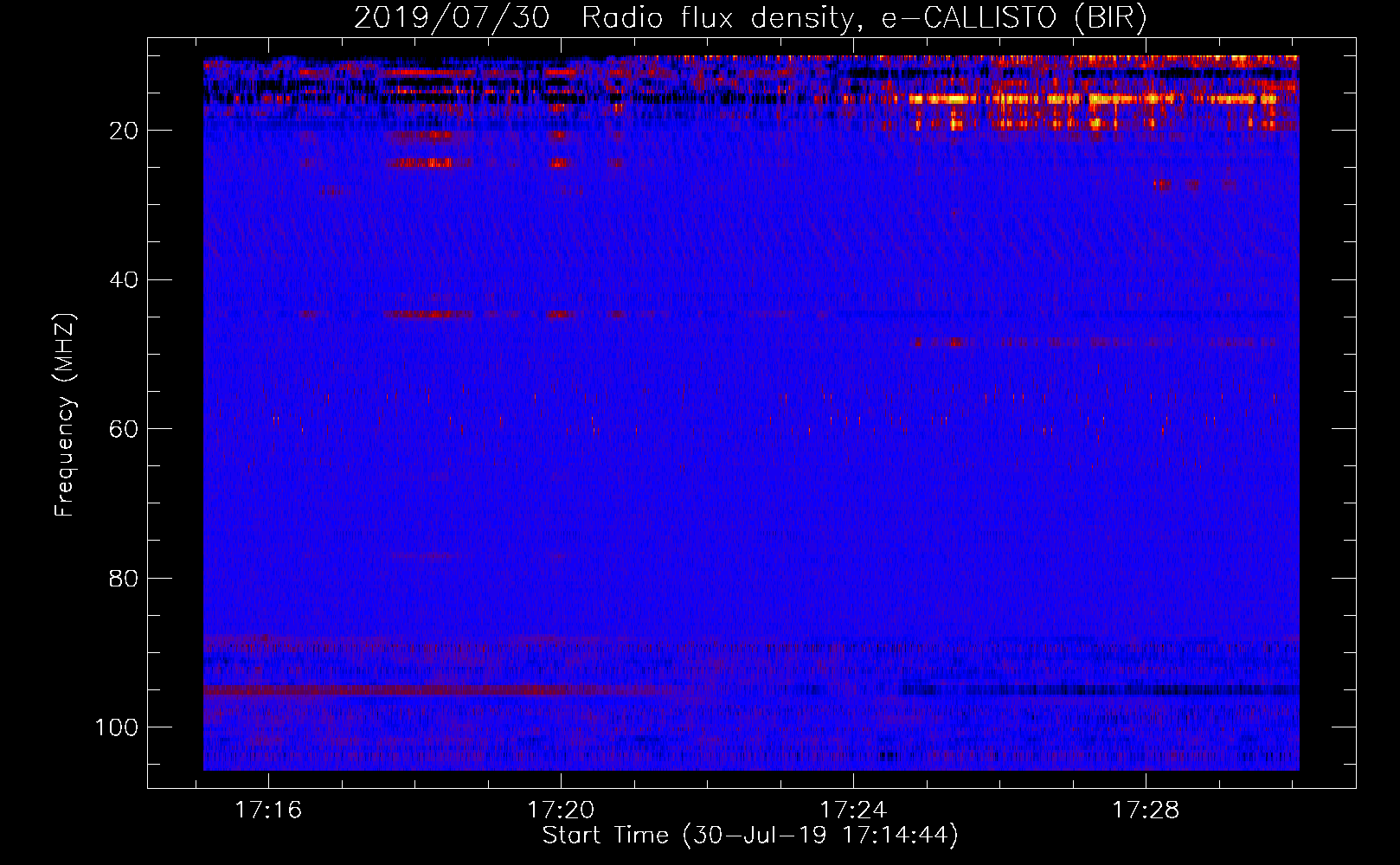Click the 40 MHz frequency tick label
This screenshot has width=1400, height=865.
click(124, 280)
